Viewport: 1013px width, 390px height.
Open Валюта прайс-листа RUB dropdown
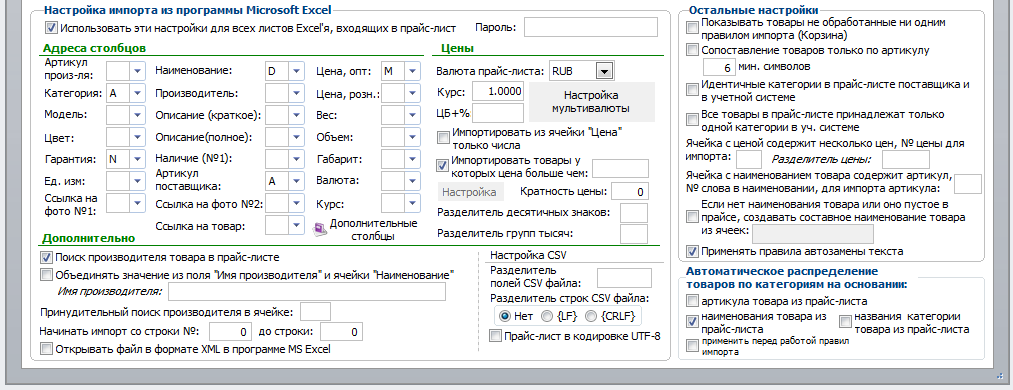pos(604,71)
